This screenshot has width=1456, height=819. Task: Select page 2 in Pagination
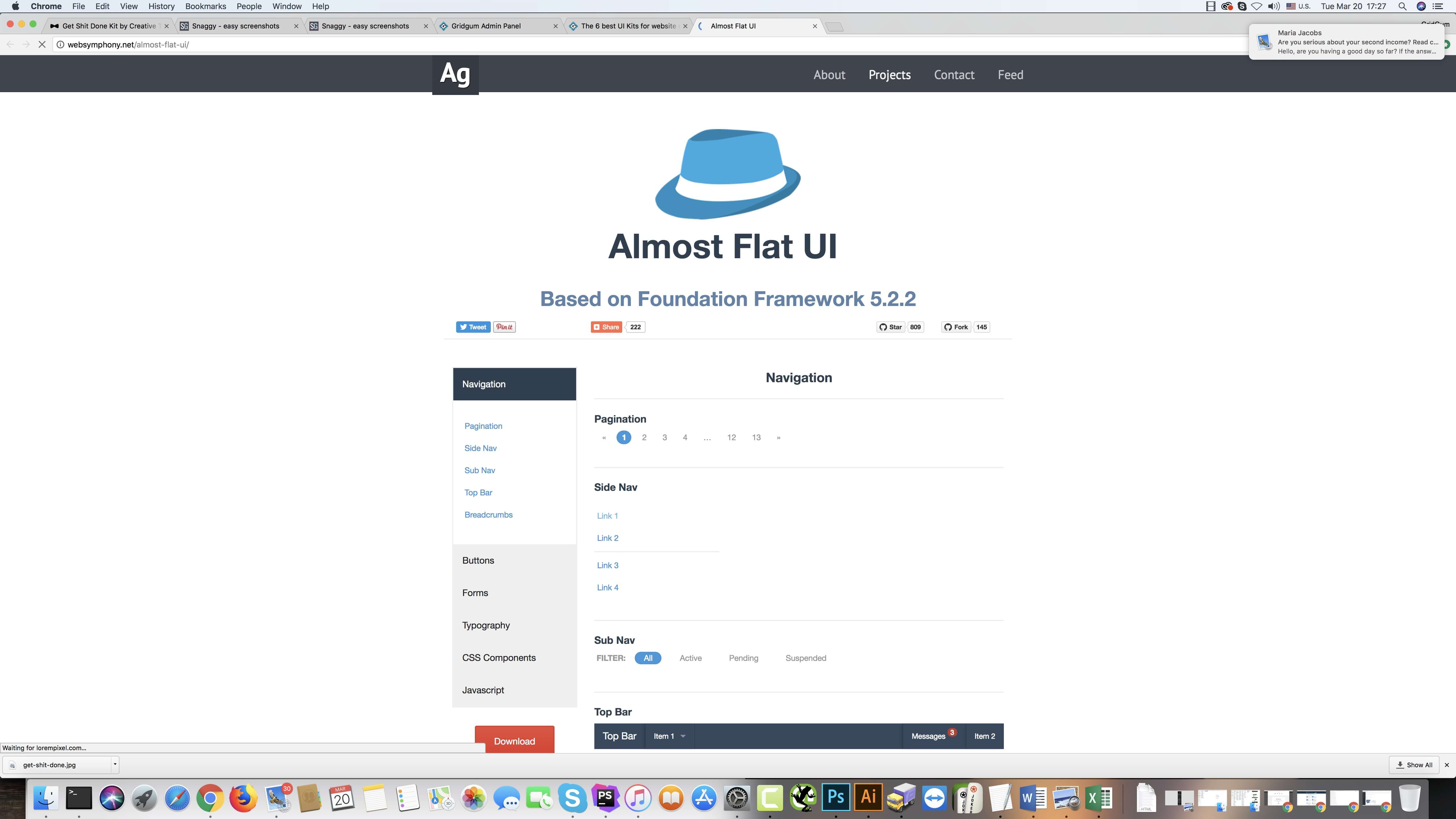pos(644,437)
